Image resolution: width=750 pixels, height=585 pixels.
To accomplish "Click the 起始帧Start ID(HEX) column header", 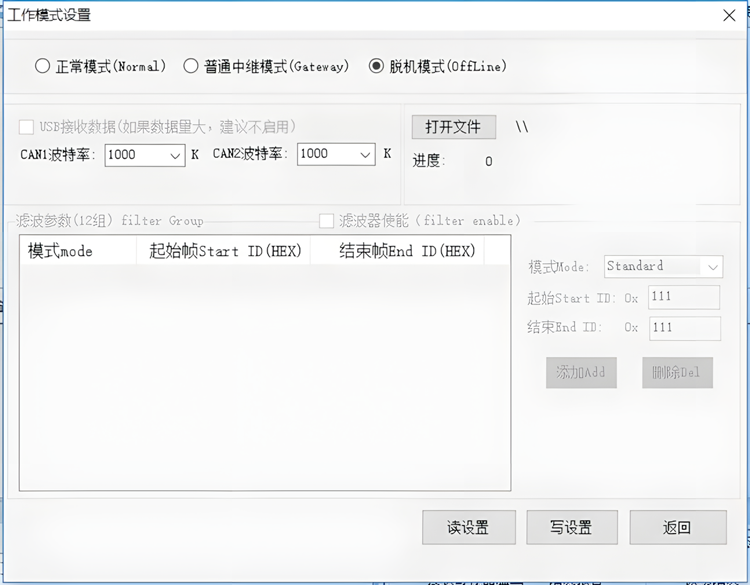I will coord(223,251).
